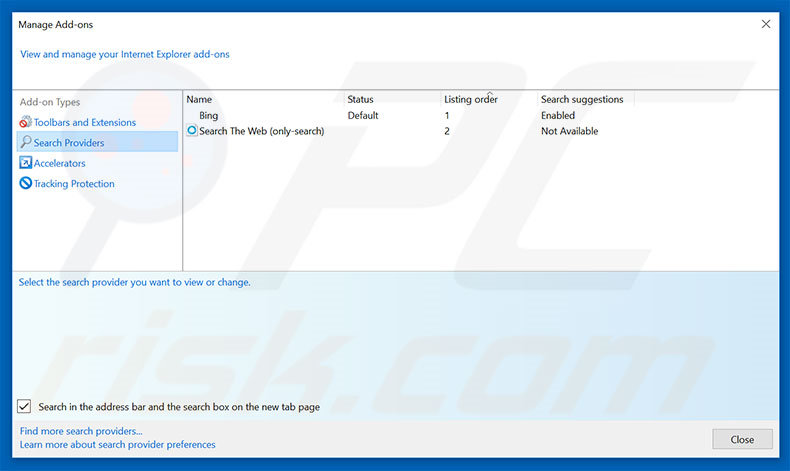Screen dimensions: 790x471
Task: Click the Search Providers magnifier icon
Action: point(25,142)
